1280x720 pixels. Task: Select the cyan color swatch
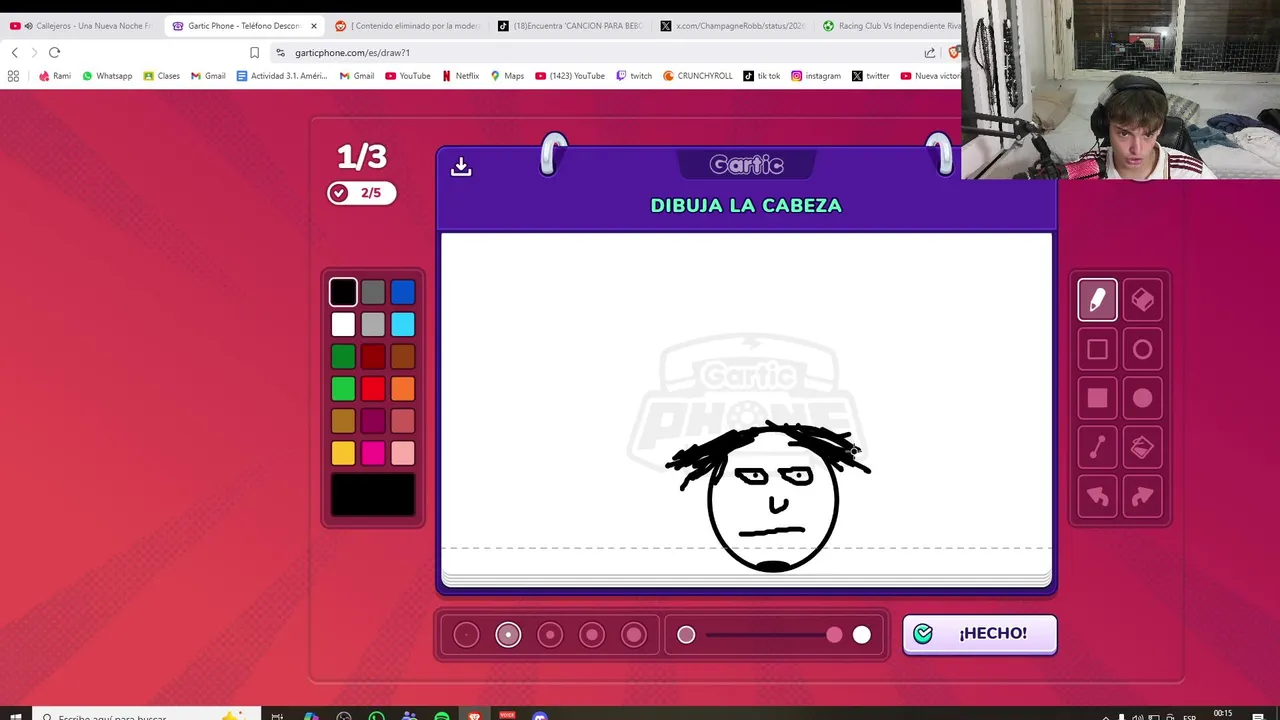[x=403, y=324]
